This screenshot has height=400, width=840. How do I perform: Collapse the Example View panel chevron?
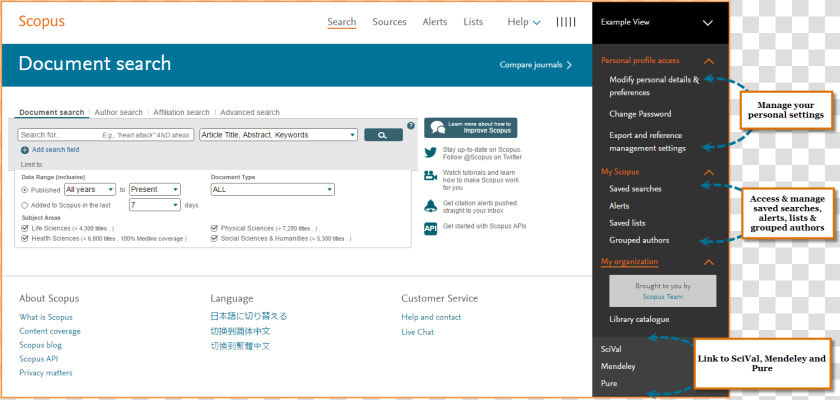pyautogui.click(x=708, y=22)
